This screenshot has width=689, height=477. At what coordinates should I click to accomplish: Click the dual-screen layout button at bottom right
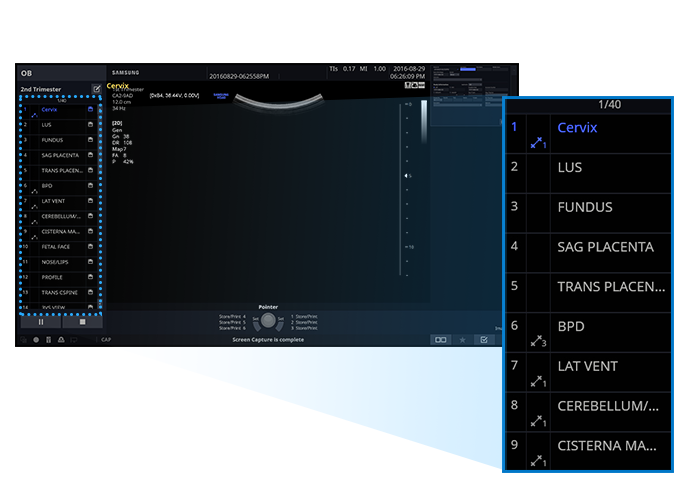coord(440,340)
